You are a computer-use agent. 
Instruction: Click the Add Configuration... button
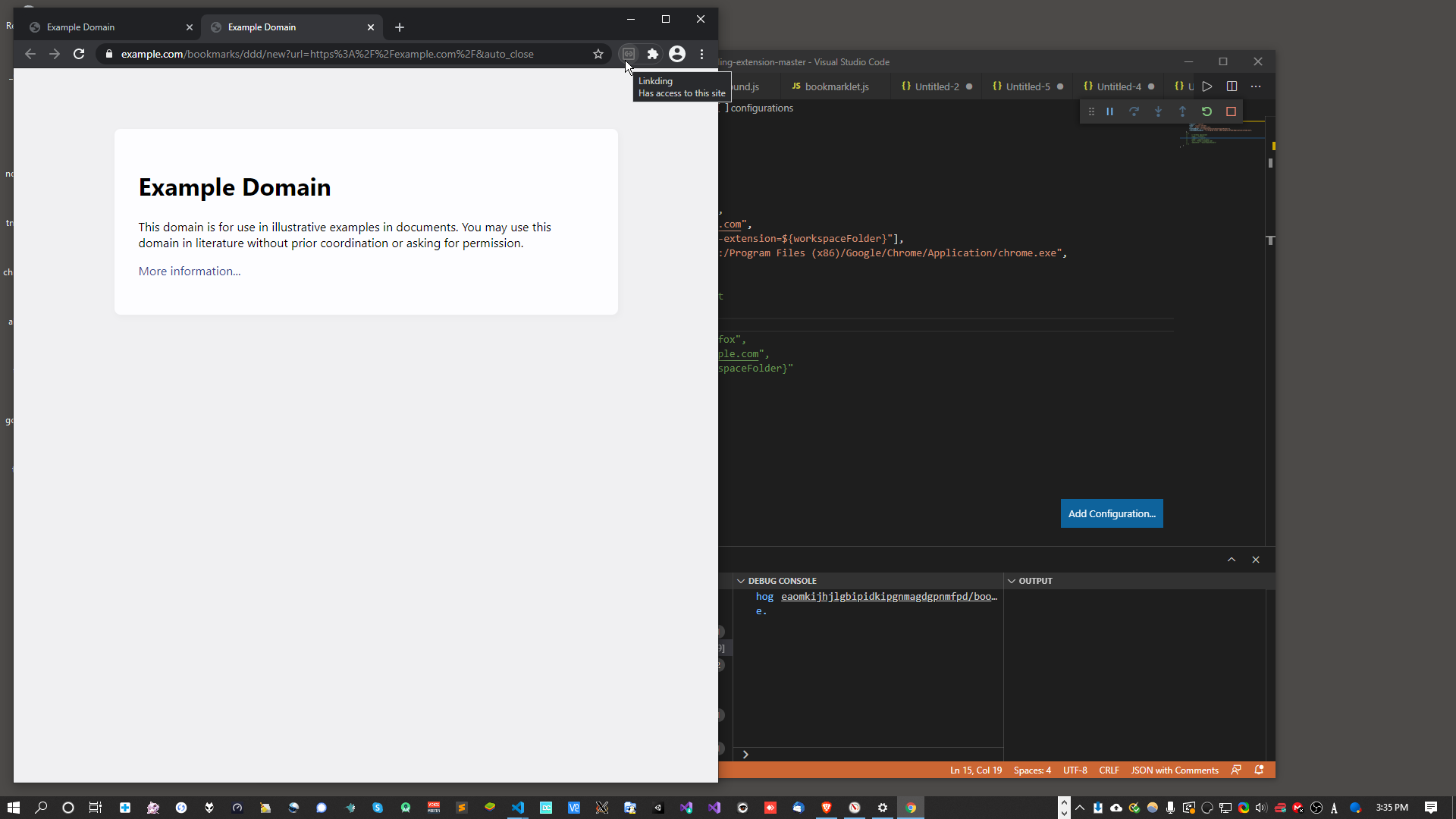click(1111, 513)
